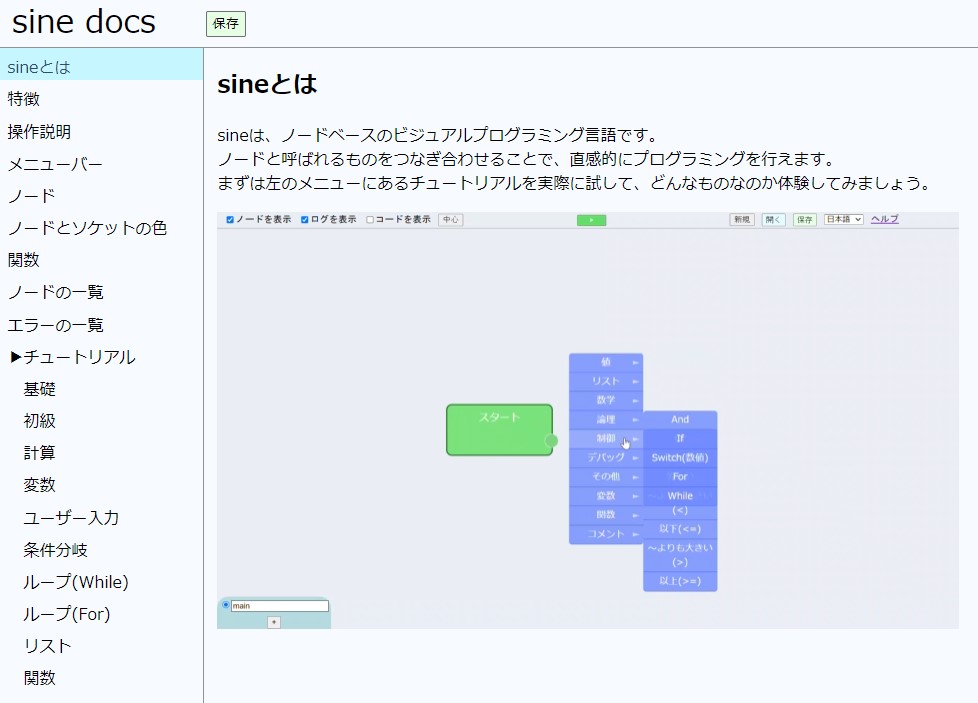Open the 条件分岐 tutorial
The image size is (978, 703).
(56, 550)
